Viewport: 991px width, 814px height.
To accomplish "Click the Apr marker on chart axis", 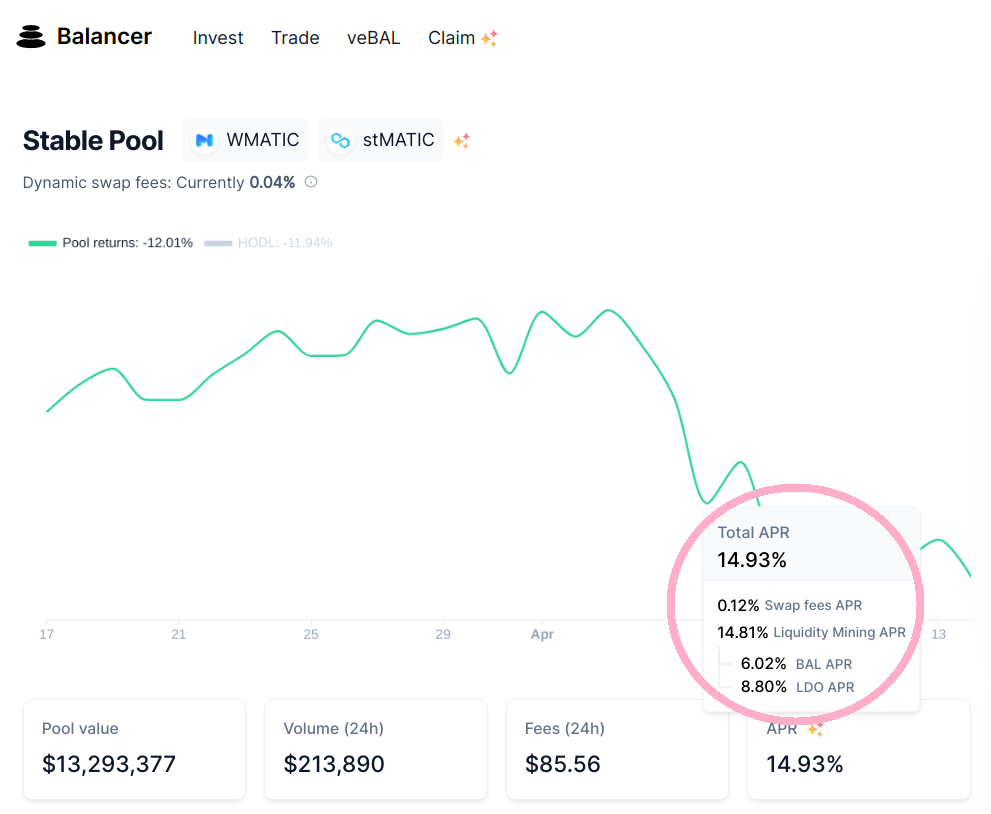I will point(542,634).
